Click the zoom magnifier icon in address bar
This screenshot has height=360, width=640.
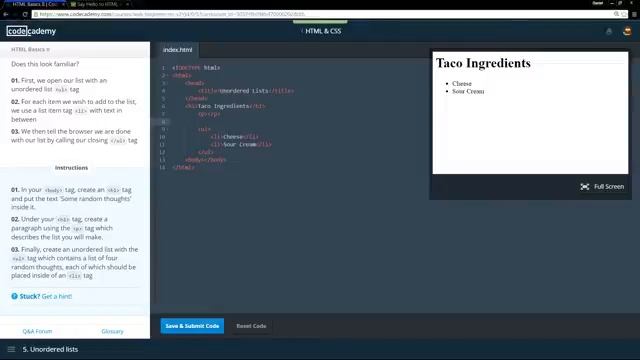[x=616, y=14]
